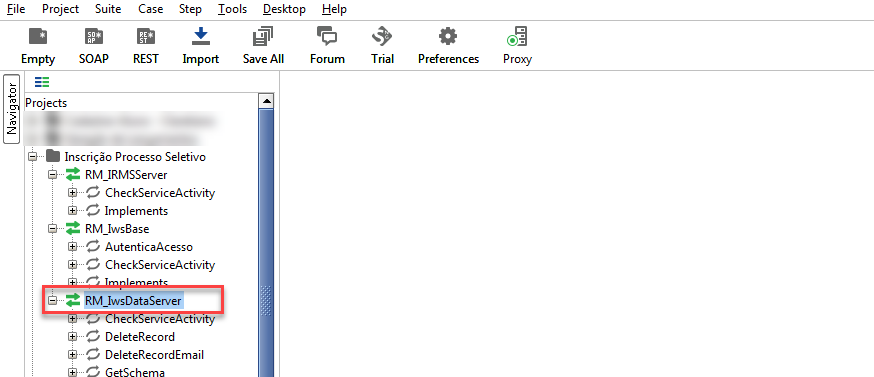
Task: Click the Projects root label
Action: [46, 103]
